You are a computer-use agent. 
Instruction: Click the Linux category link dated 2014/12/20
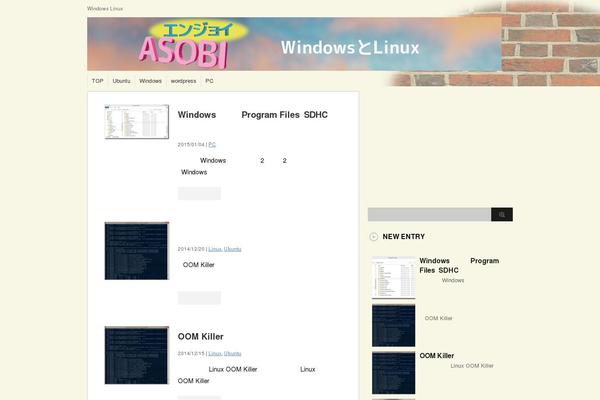coord(215,249)
